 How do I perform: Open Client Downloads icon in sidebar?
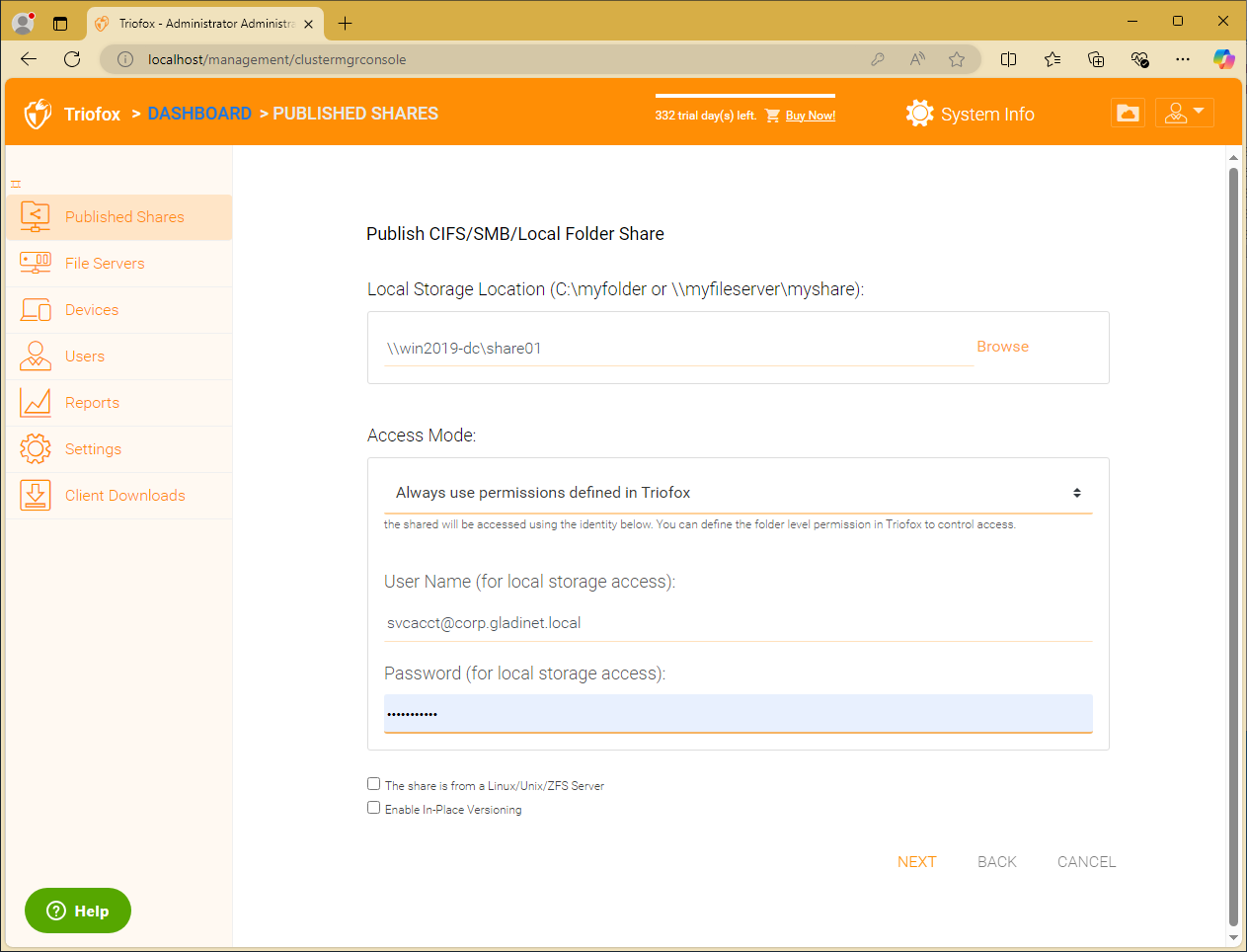pyautogui.click(x=36, y=496)
